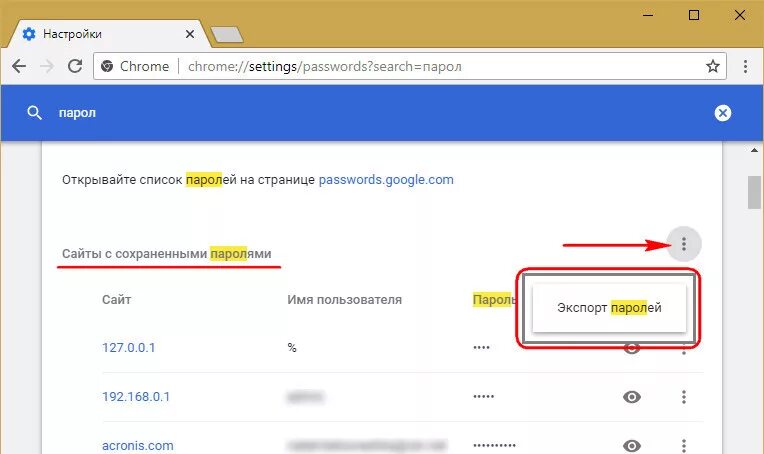Reload the page with refresh icon
Viewport: 764px width, 454px height.
click(x=75, y=66)
